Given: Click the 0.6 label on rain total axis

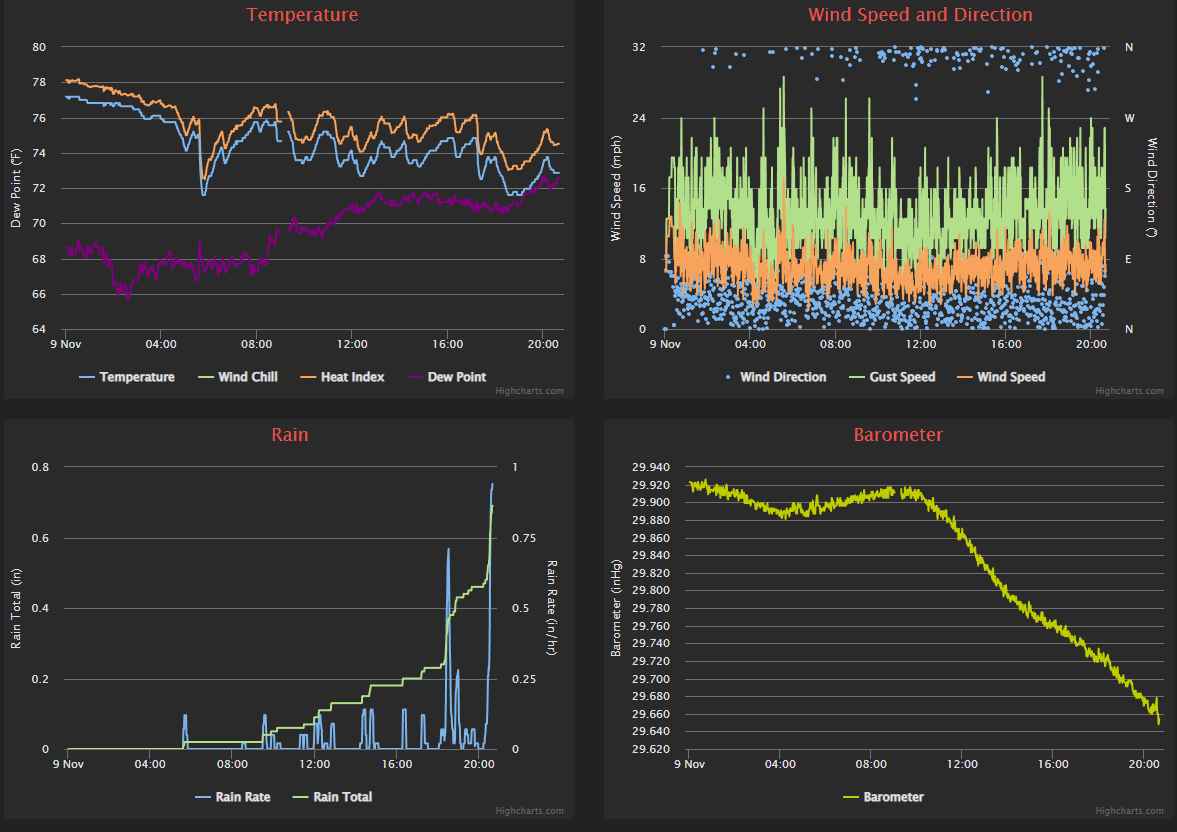Looking at the screenshot, I should coord(41,538).
